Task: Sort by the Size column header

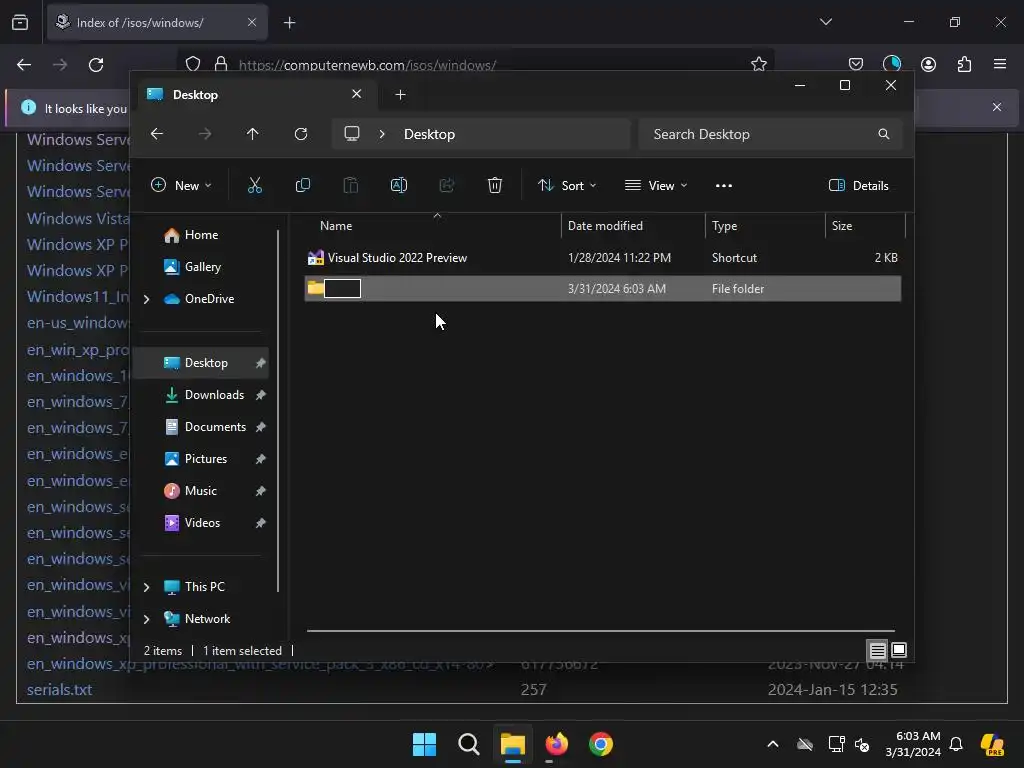Action: click(865, 226)
